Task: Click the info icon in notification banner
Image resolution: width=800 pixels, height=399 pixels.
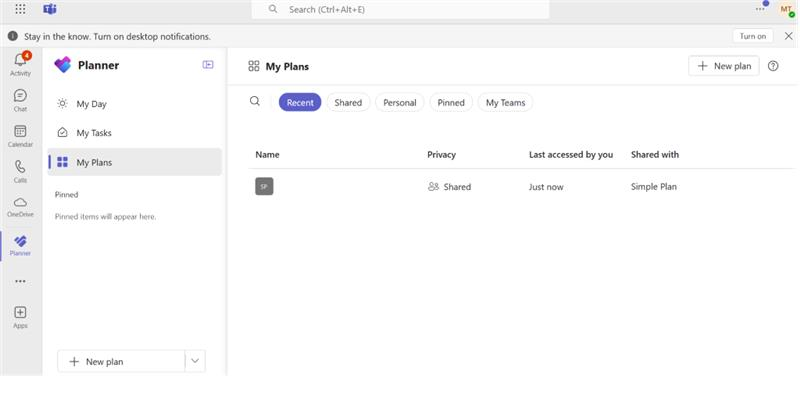Action: 13,36
